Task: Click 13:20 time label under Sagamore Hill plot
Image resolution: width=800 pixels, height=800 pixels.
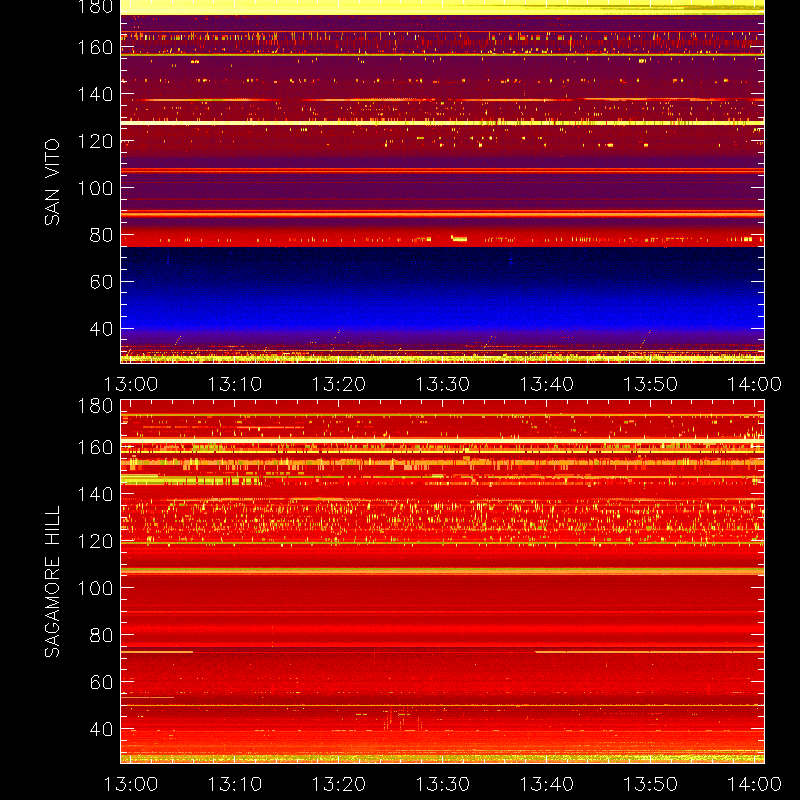Action: [339, 784]
